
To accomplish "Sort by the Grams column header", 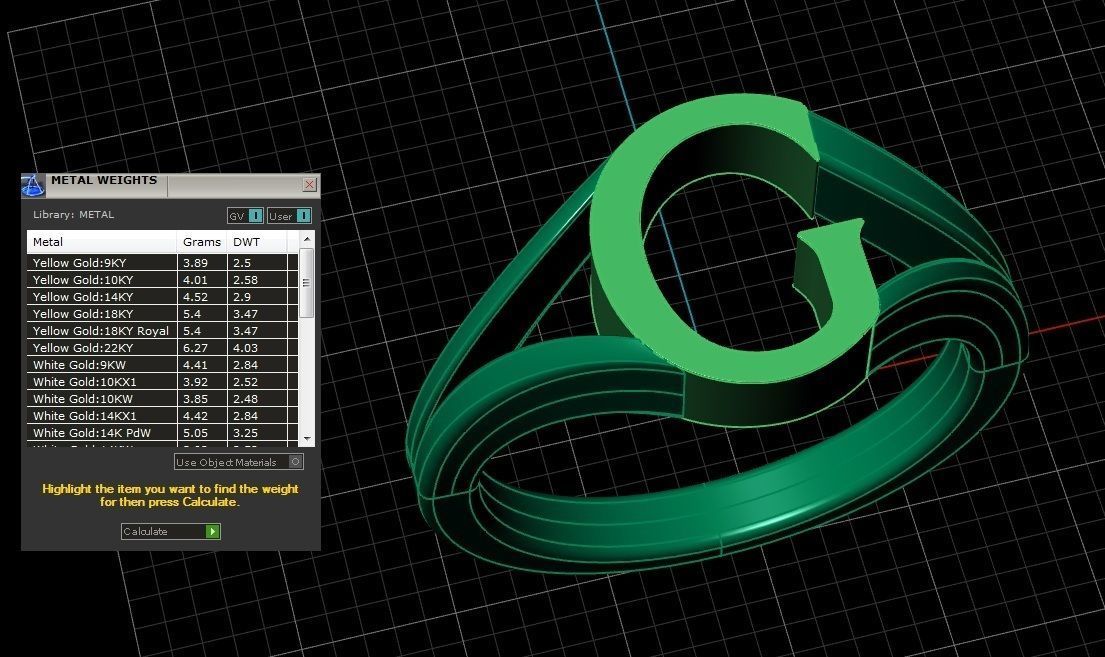I will coord(202,242).
